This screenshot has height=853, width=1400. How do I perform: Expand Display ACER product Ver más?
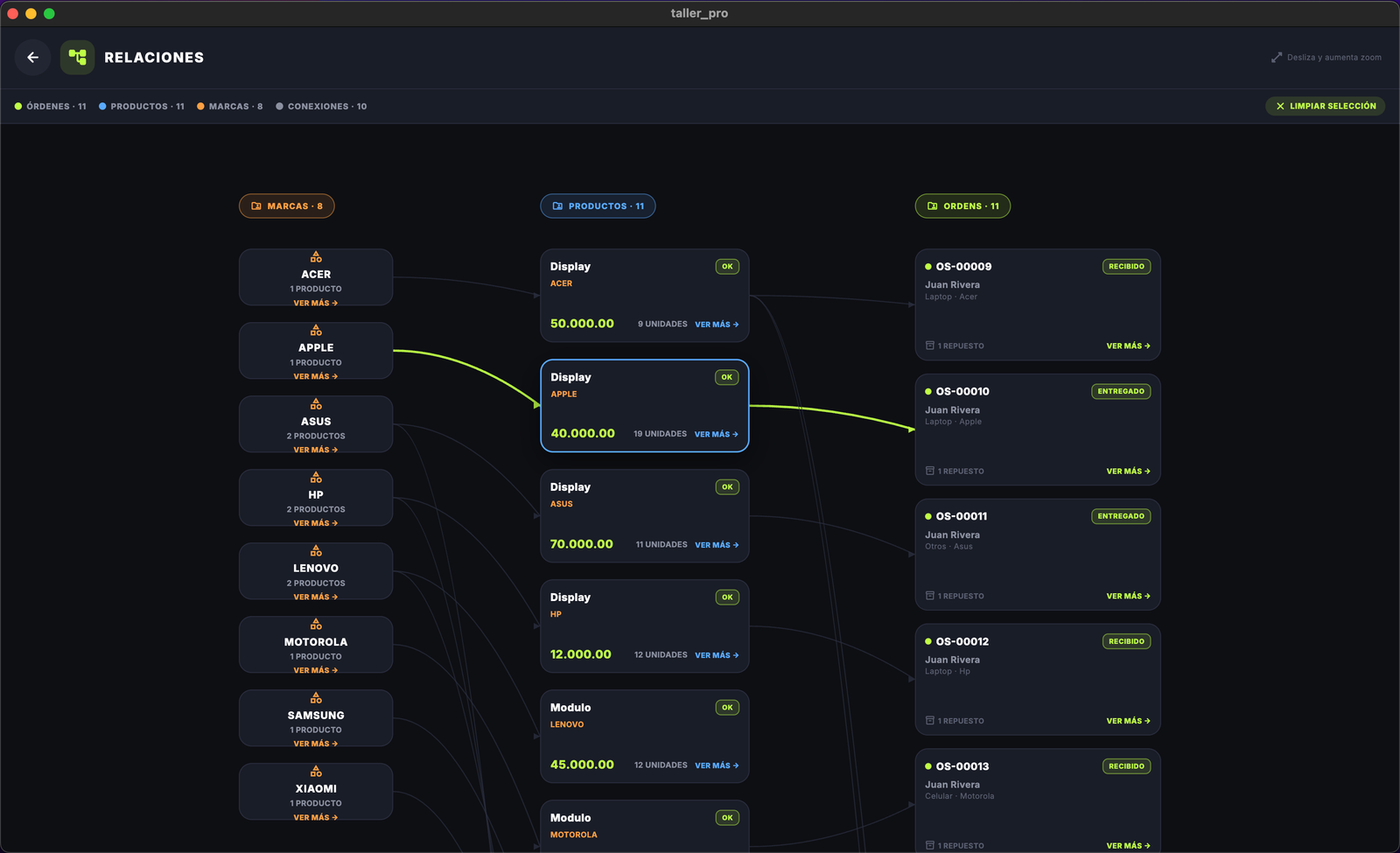(717, 325)
